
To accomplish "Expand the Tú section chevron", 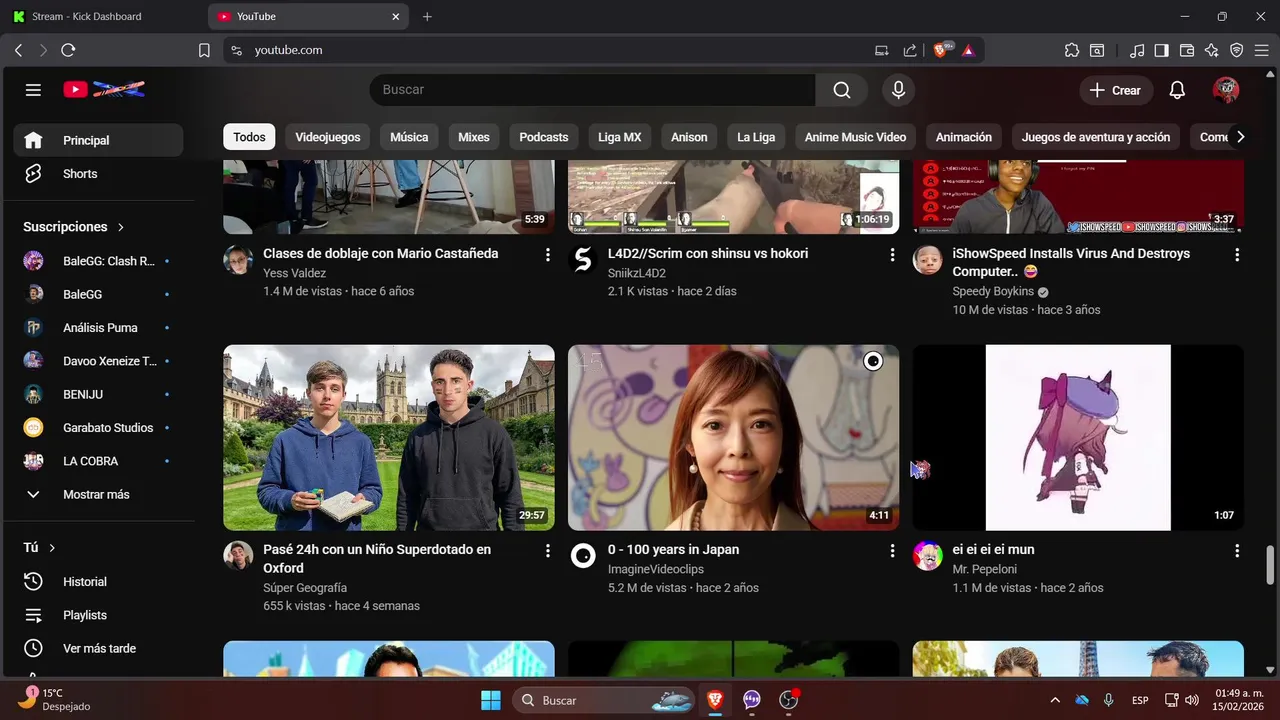I will click(x=52, y=548).
